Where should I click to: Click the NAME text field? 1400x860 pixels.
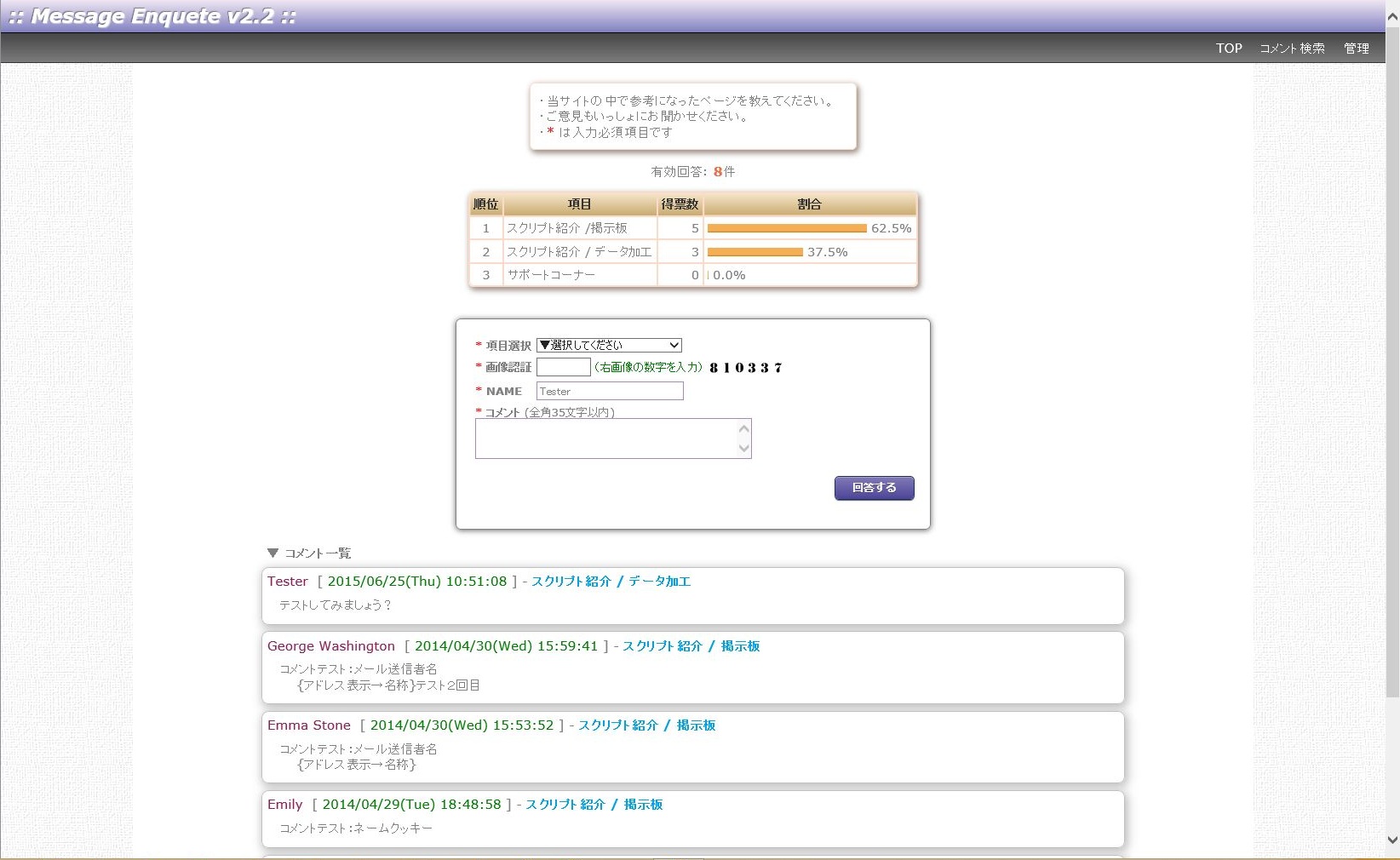pyautogui.click(x=609, y=391)
